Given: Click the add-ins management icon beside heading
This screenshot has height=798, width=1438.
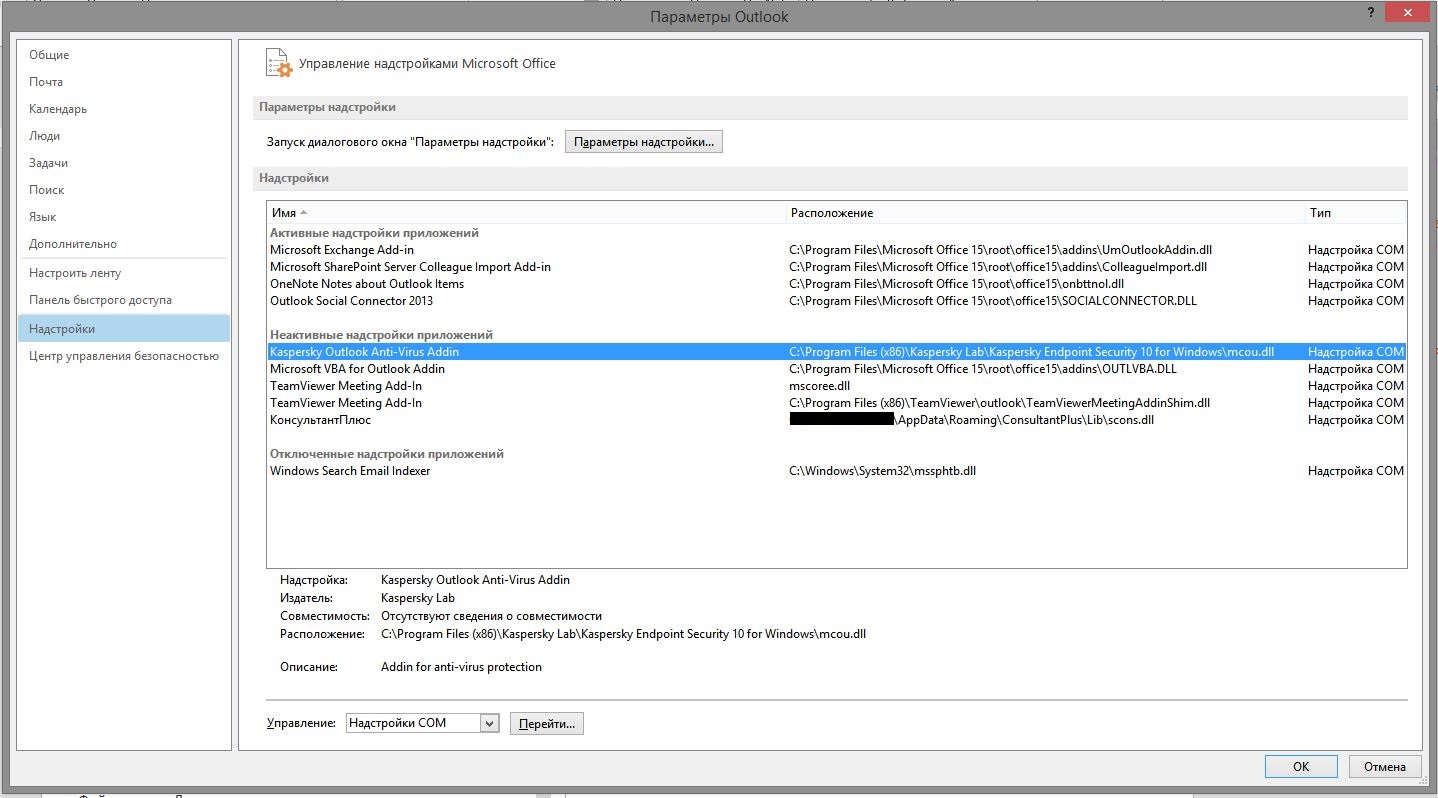Looking at the screenshot, I should click(x=279, y=63).
